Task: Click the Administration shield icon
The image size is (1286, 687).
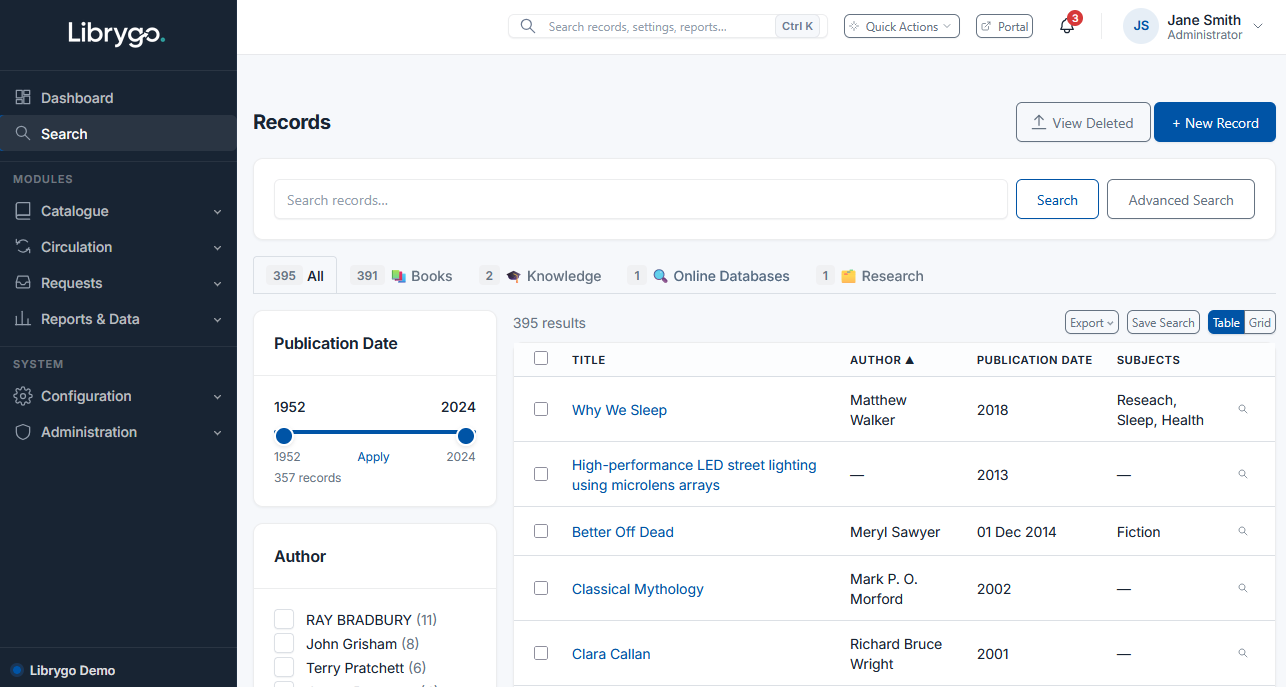Action: point(23,432)
